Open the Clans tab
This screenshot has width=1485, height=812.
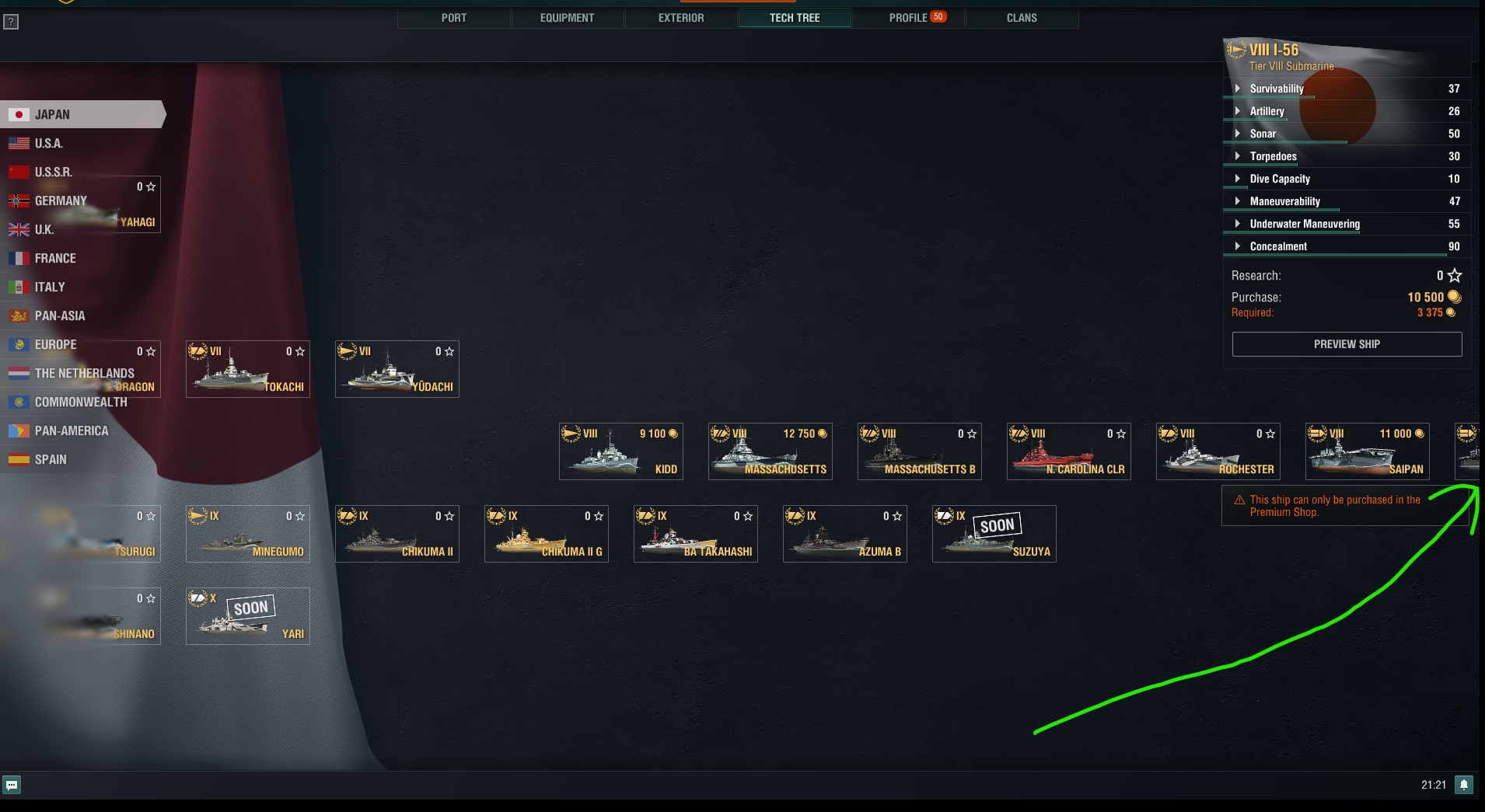click(1022, 17)
